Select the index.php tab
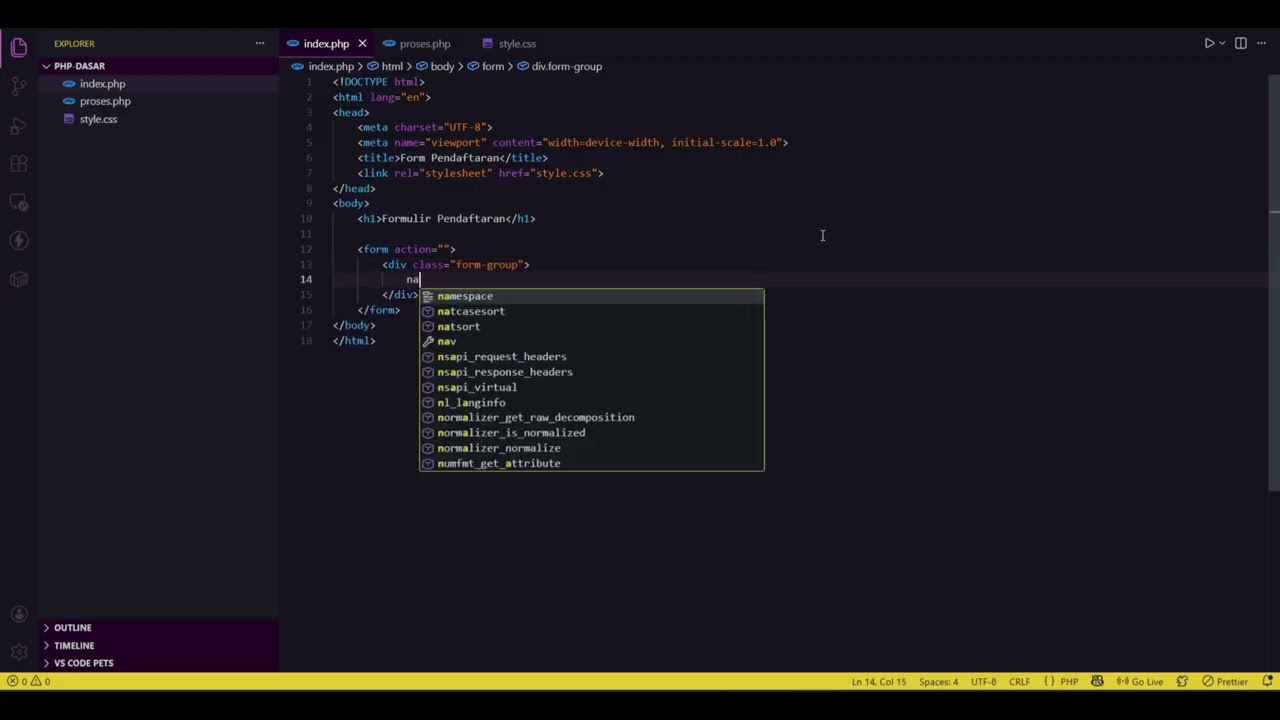Screen dimensions: 1280x720 pyautogui.click(x=326, y=44)
